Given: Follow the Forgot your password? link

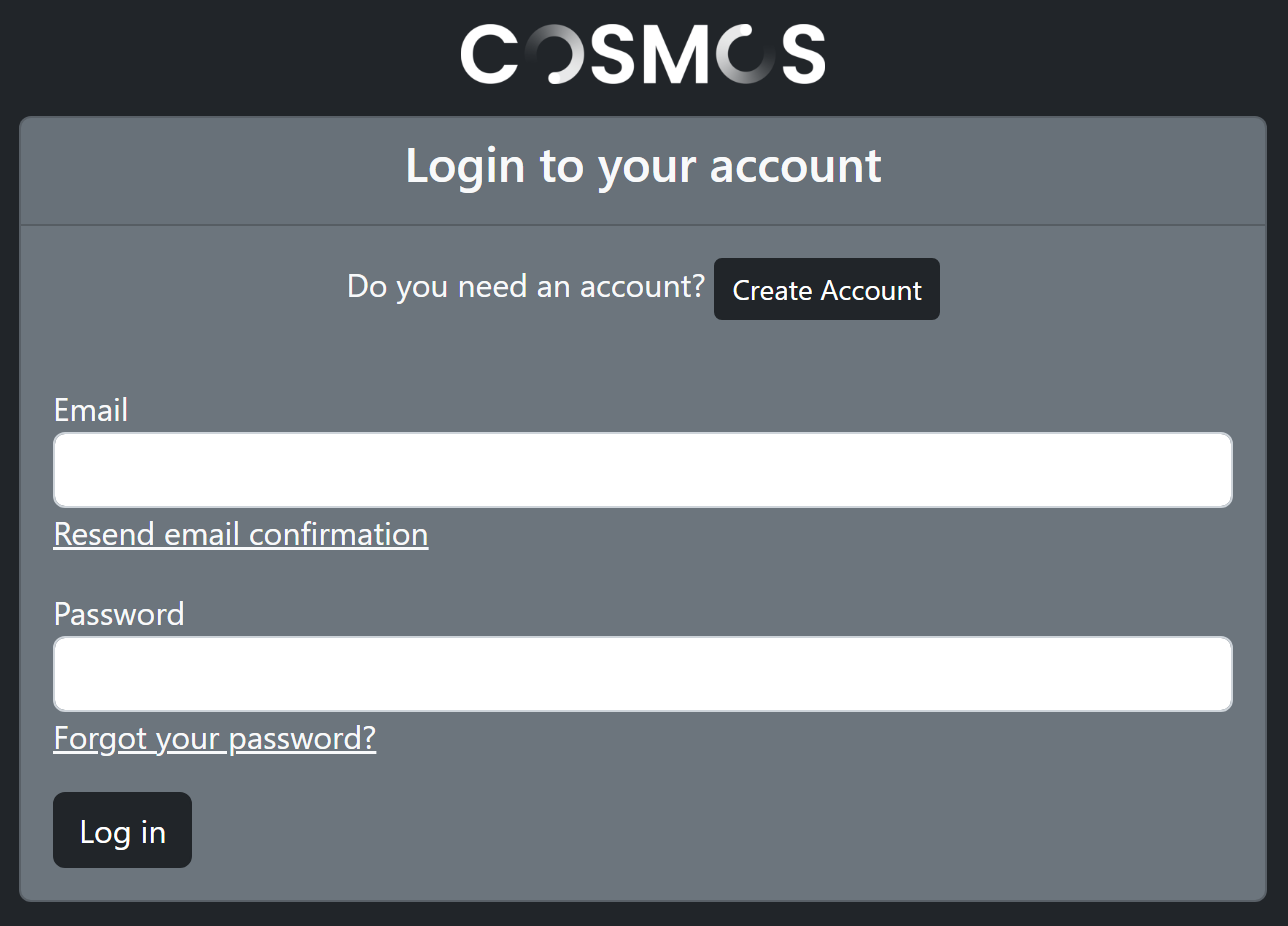Looking at the screenshot, I should (215, 738).
